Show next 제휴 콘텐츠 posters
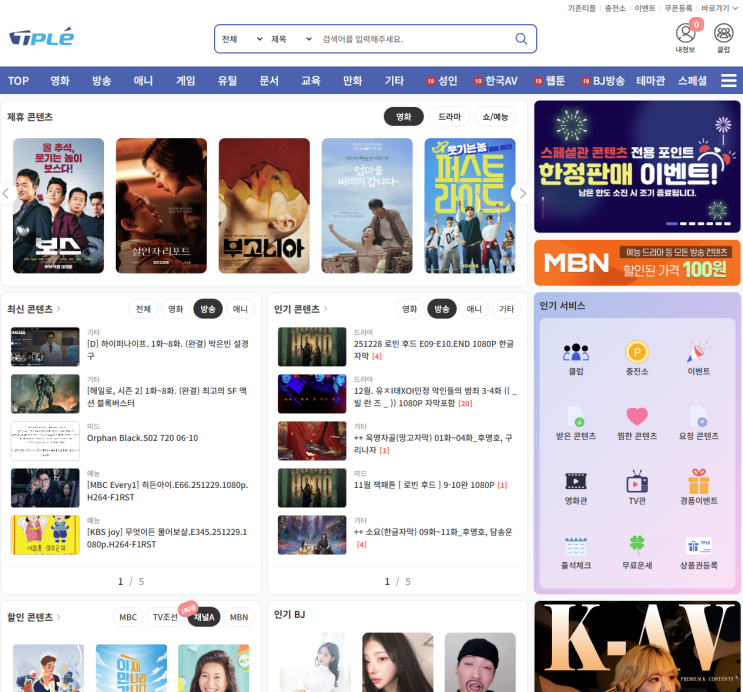Screen dimensions: 743x692 pos(522,193)
